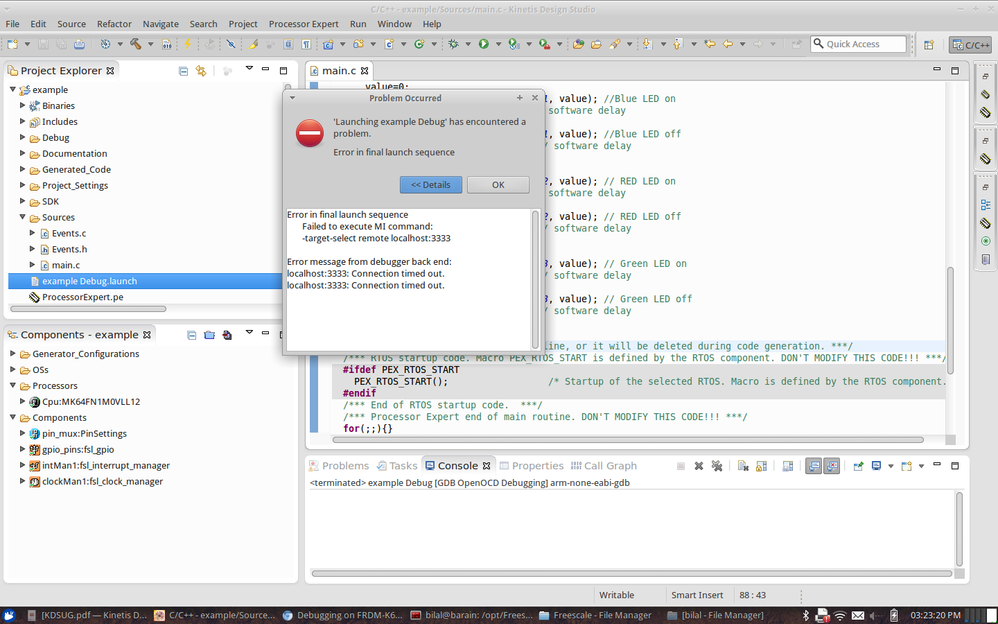Click Remove Launch X in Console toolbar
The height and width of the screenshot is (624, 998).
point(698,466)
